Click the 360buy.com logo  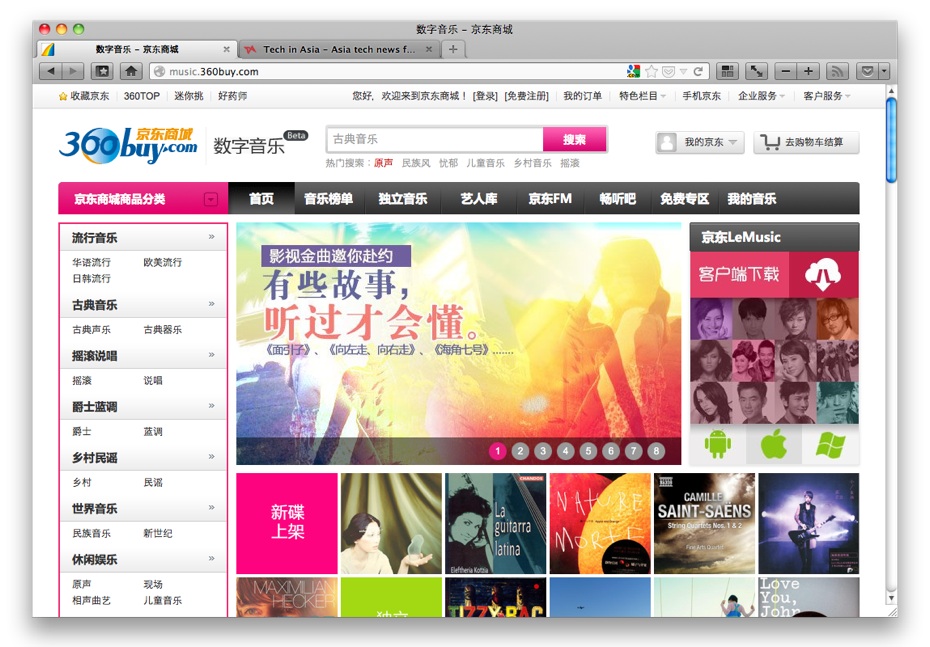click(x=129, y=145)
